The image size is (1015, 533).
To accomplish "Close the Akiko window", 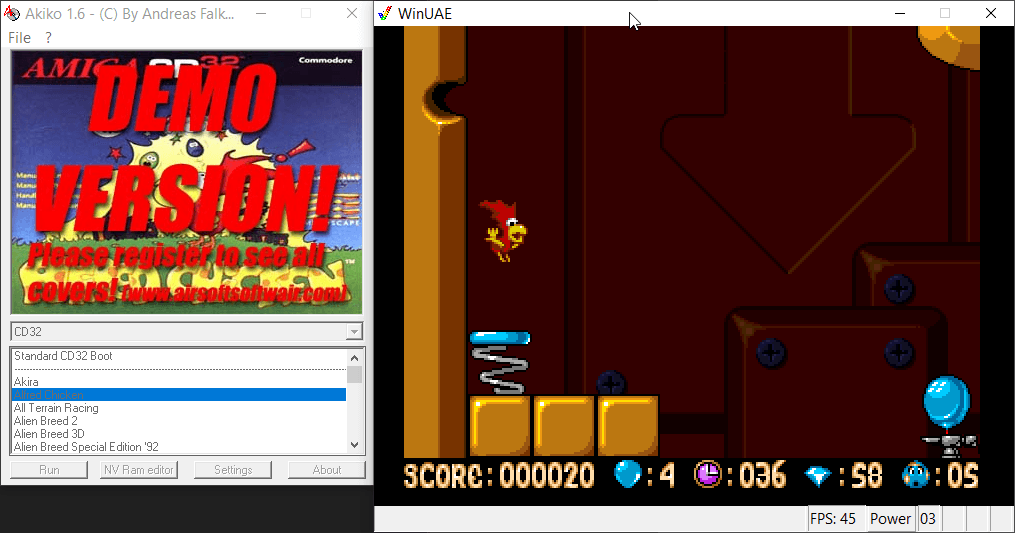I will point(351,14).
